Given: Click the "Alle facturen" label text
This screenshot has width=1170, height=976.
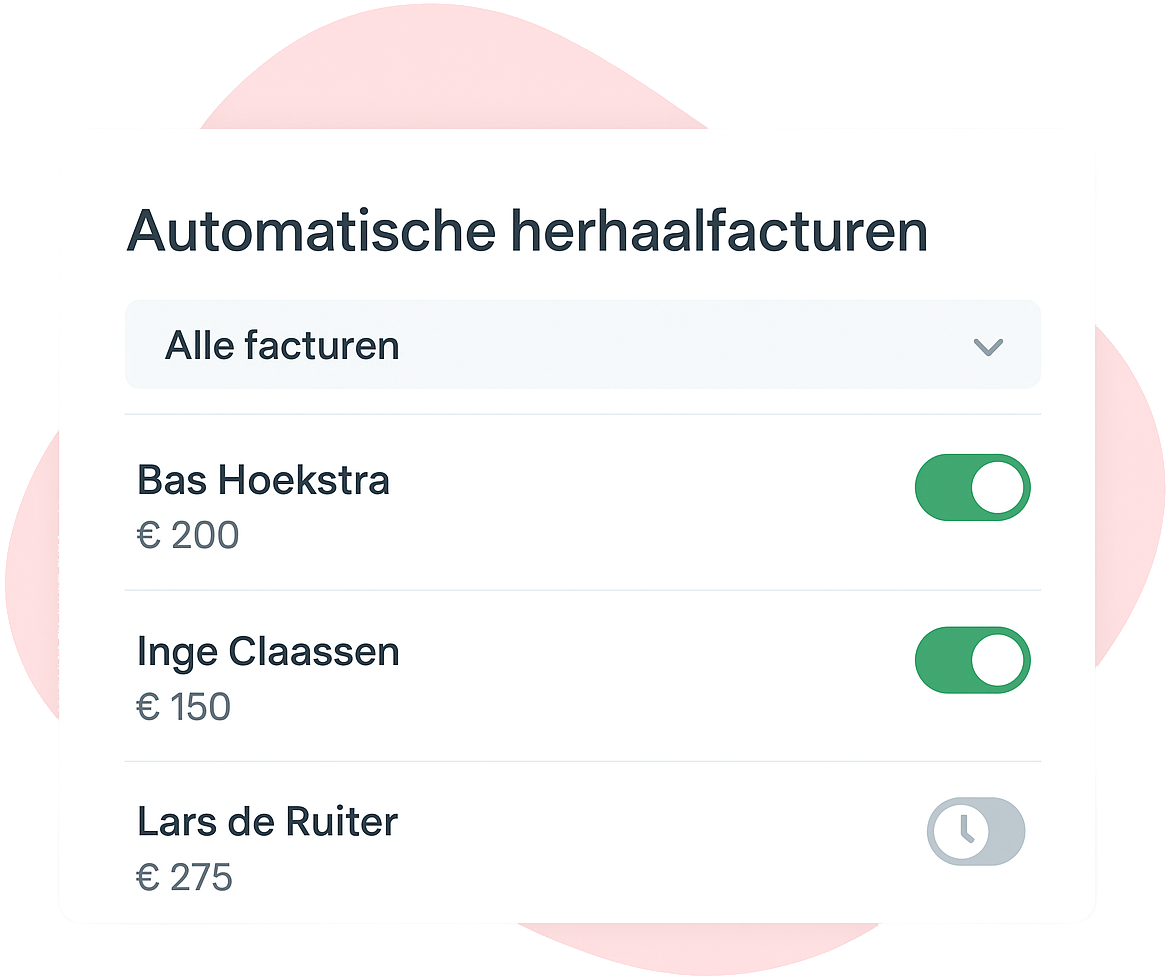Looking at the screenshot, I should tap(282, 346).
